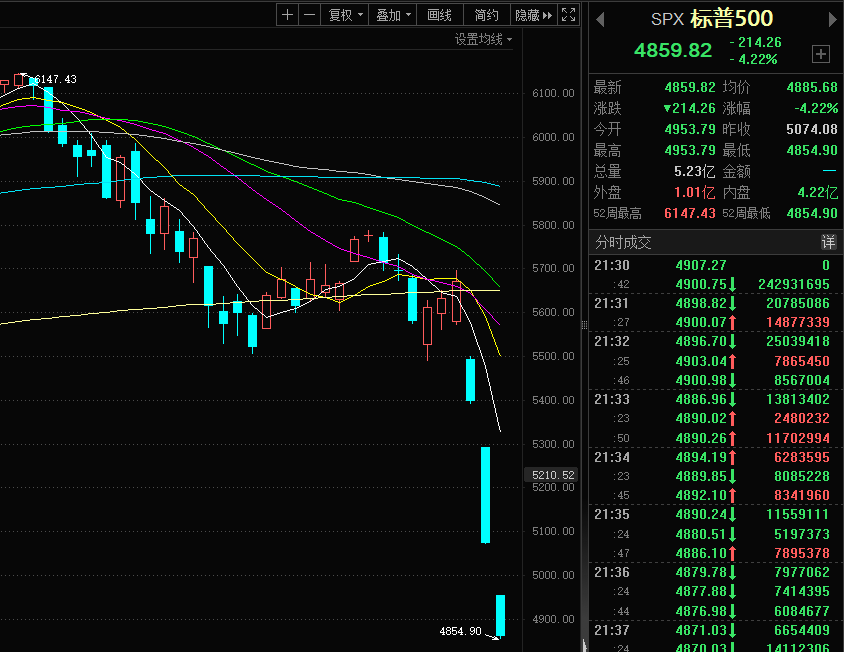Click the 6147.43 high label on chart
Screen dimensions: 844x652
click(x=56, y=79)
